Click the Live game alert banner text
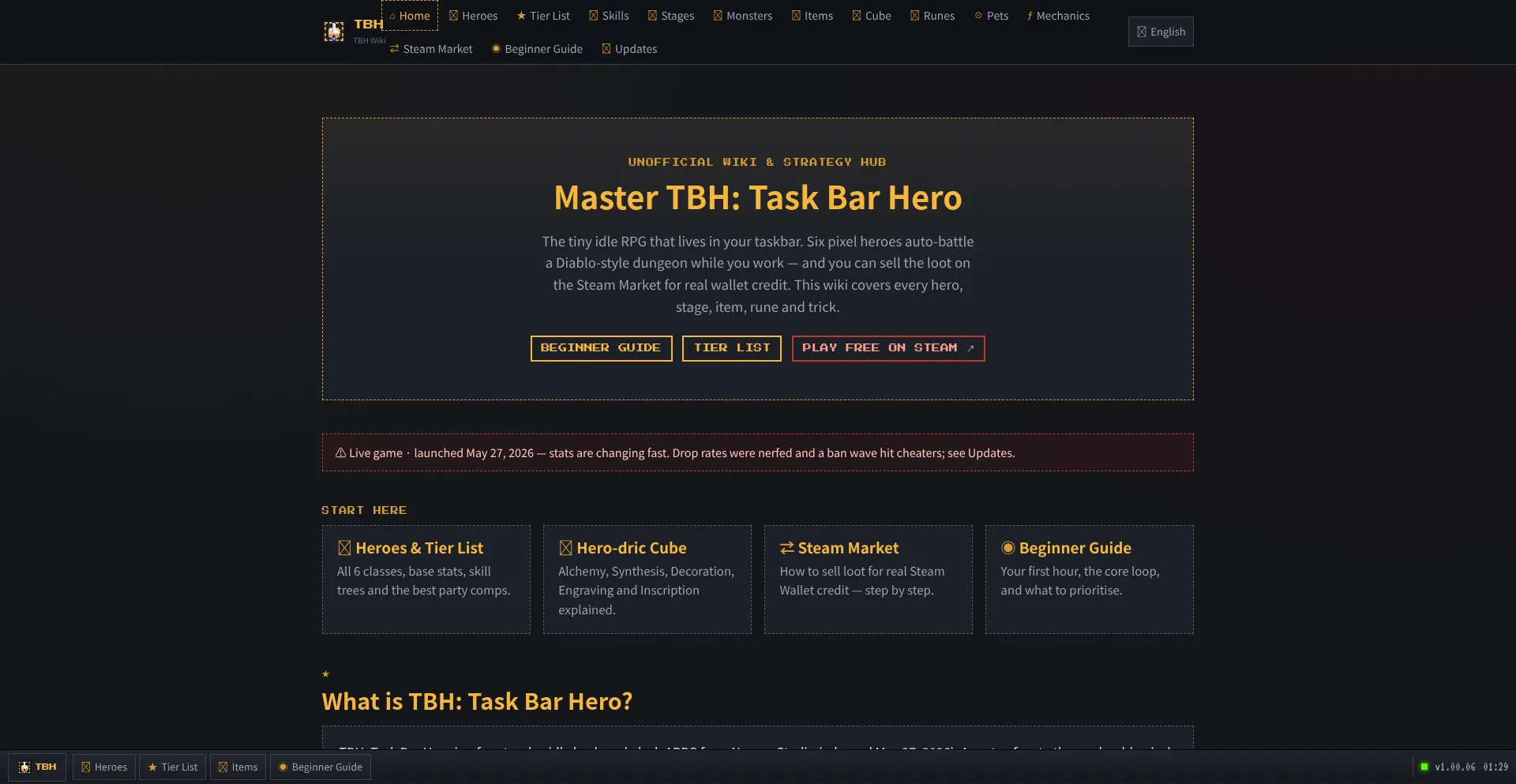This screenshot has width=1516, height=784. pyautogui.click(x=682, y=453)
